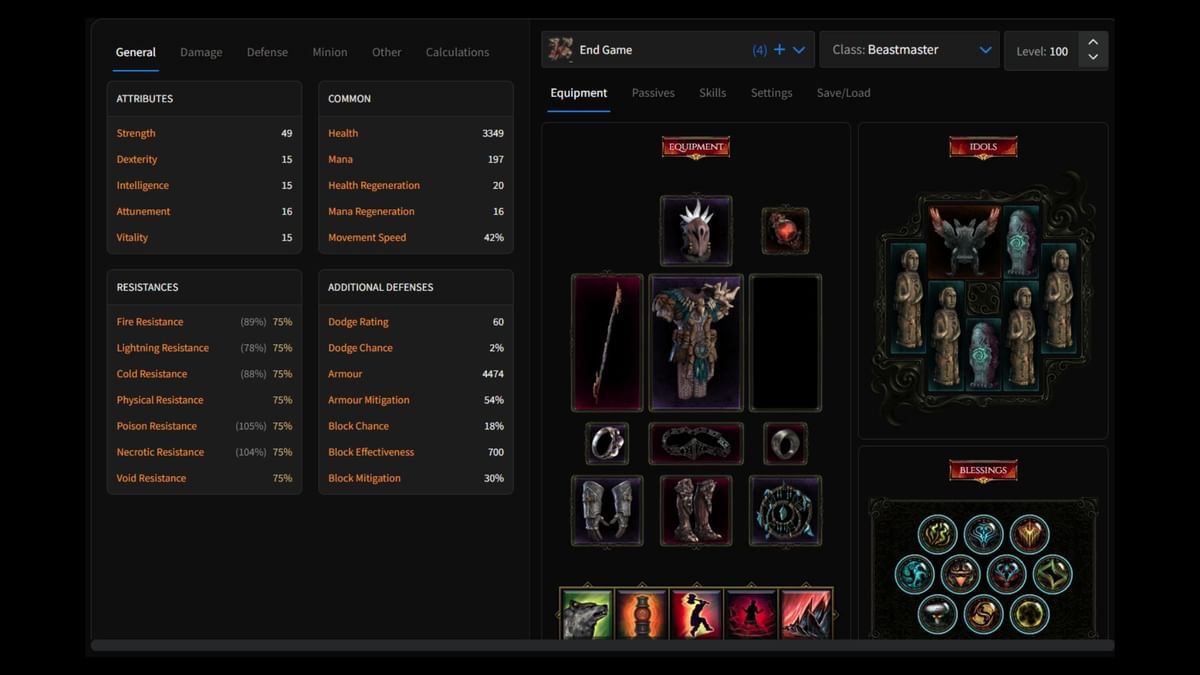The width and height of the screenshot is (1200, 675).
Task: Open the body armour equipment slot
Action: pos(696,343)
